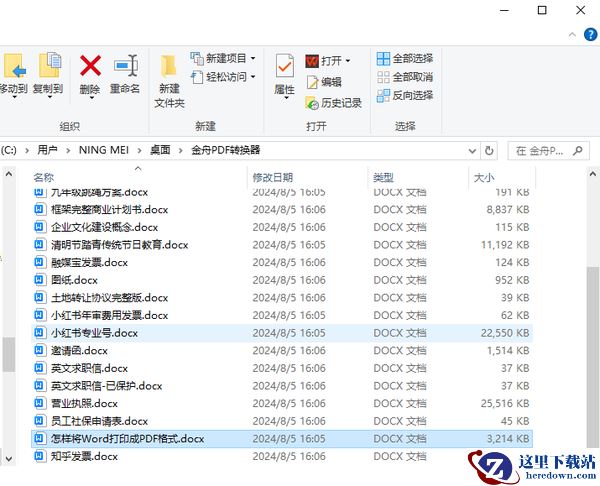
Task: Open the address bar history dropdown
Action: pyautogui.click(x=473, y=150)
